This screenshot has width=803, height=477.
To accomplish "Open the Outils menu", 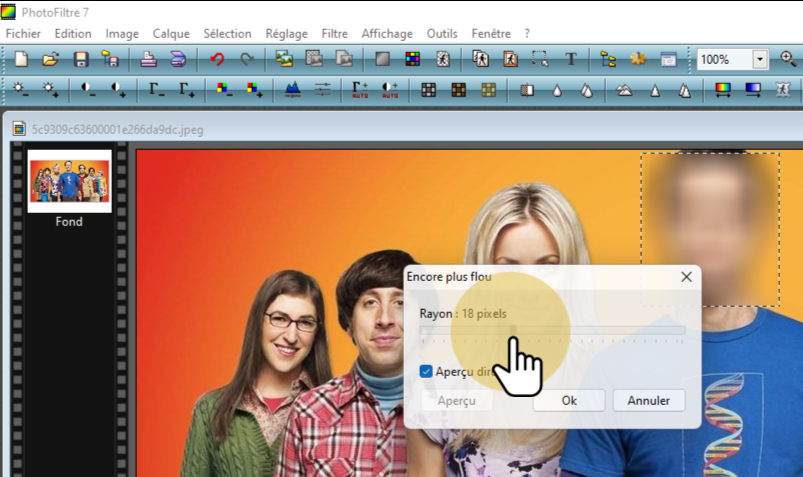I will (x=442, y=34).
